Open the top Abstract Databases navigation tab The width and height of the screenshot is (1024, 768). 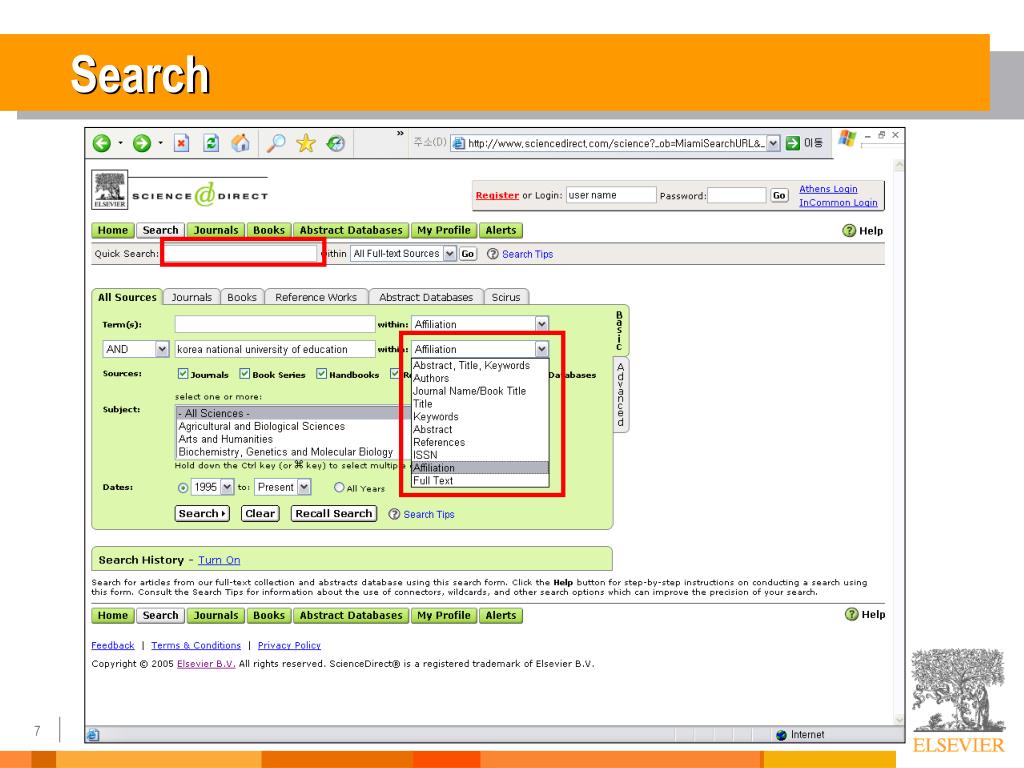pos(351,231)
